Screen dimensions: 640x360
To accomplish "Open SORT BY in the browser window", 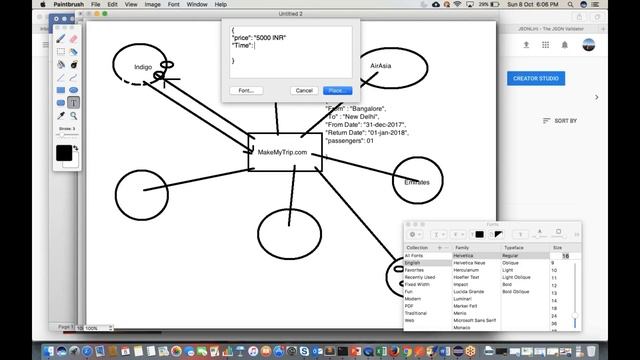I will click(560, 121).
